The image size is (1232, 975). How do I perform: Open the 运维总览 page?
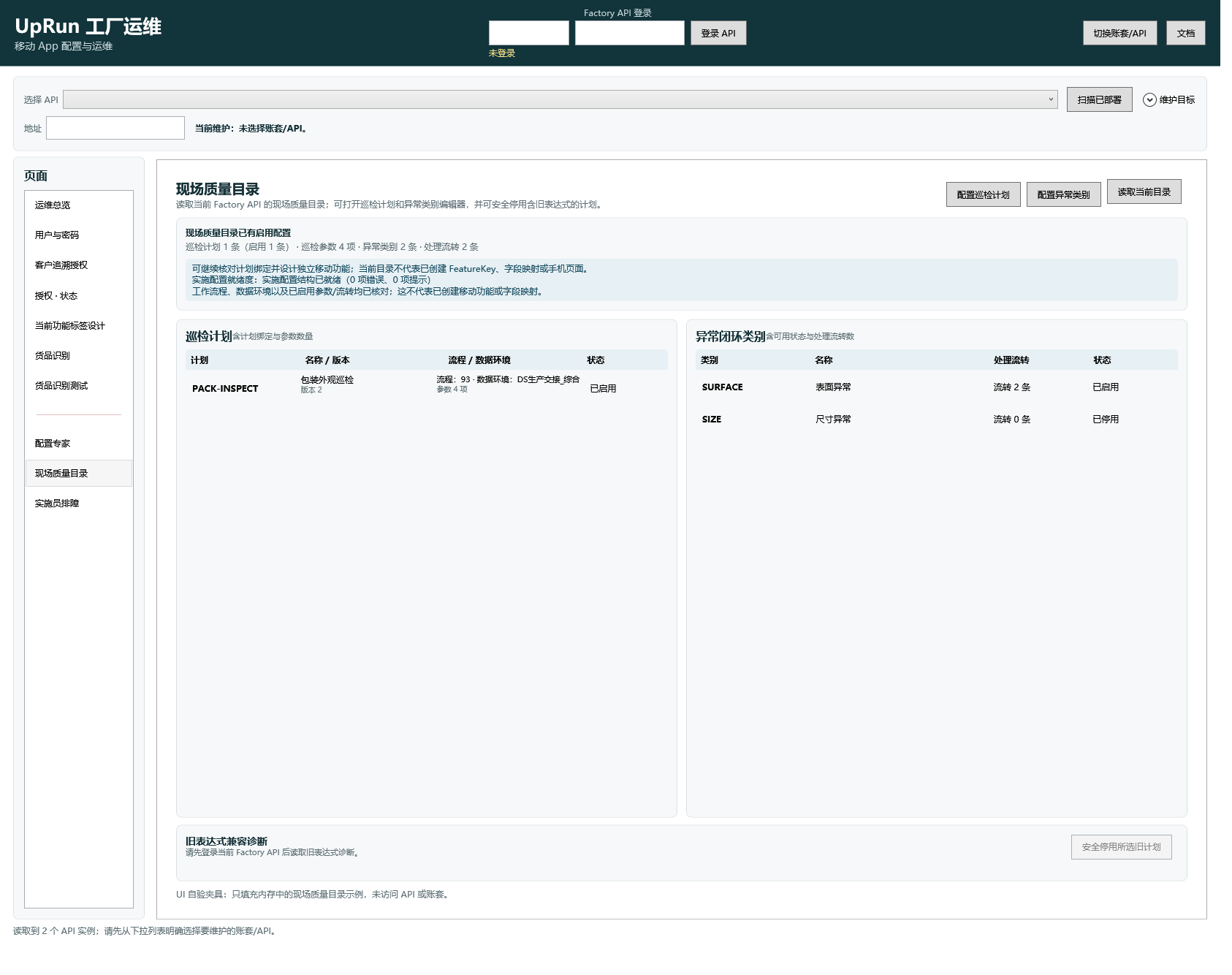pyautogui.click(x=79, y=205)
